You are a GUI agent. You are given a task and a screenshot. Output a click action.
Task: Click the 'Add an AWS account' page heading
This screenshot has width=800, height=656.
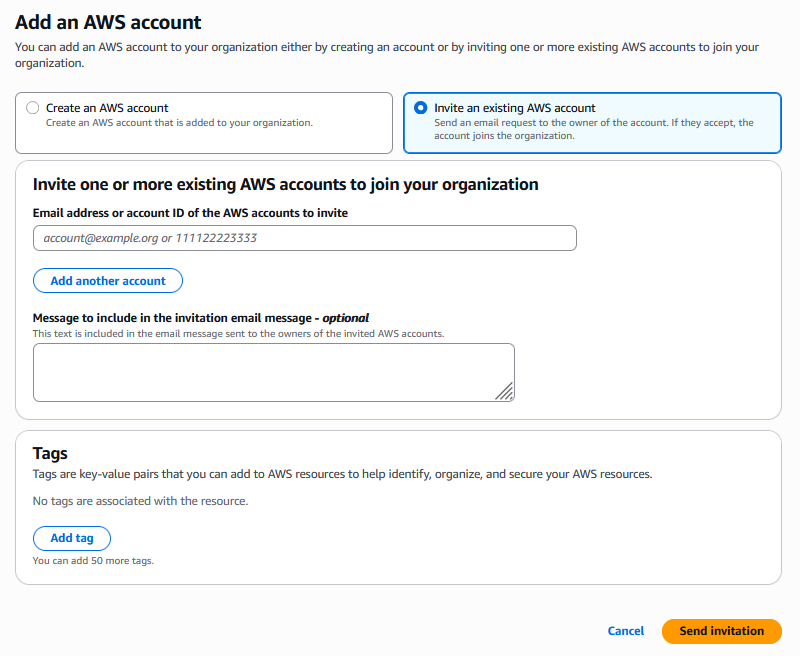pos(108,22)
